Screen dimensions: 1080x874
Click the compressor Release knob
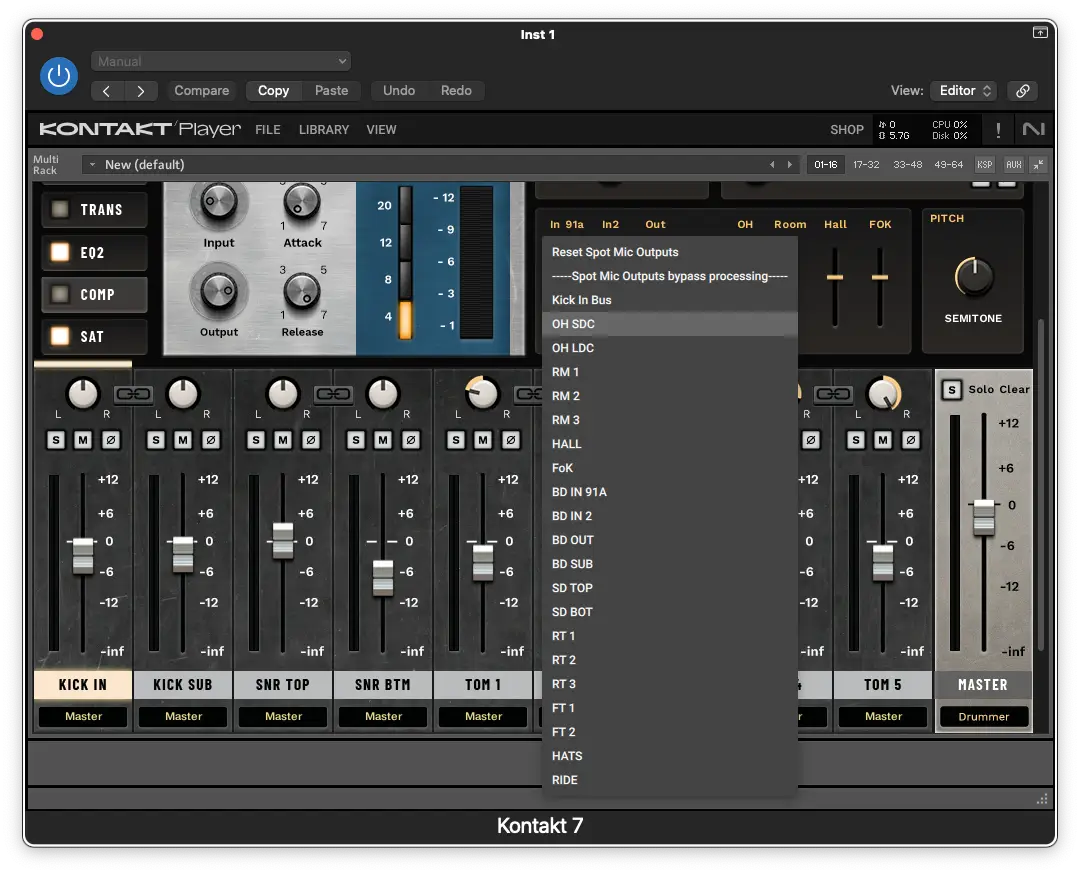click(x=302, y=291)
